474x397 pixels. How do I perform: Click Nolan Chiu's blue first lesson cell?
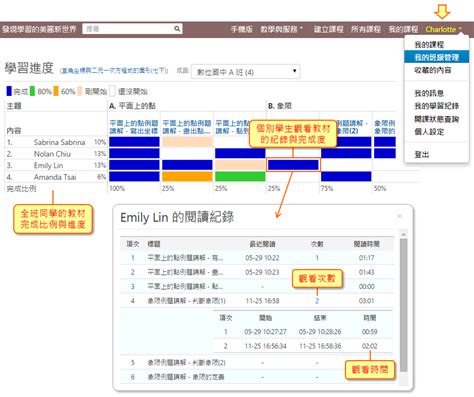[x=134, y=153]
